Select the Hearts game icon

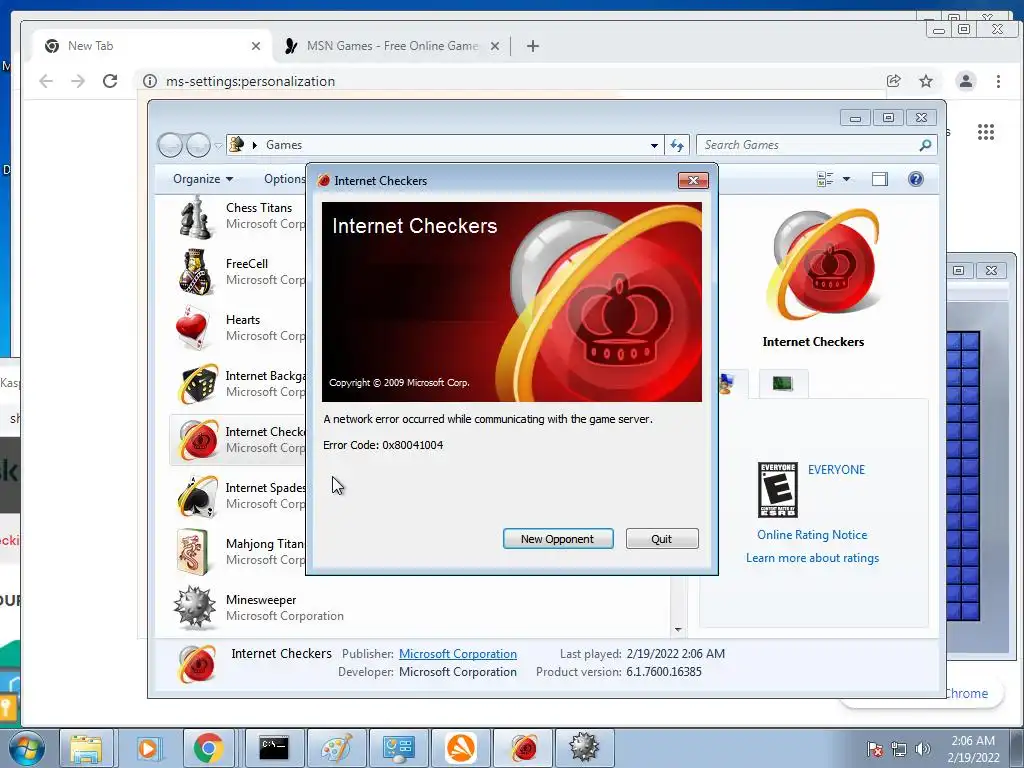[x=192, y=328]
